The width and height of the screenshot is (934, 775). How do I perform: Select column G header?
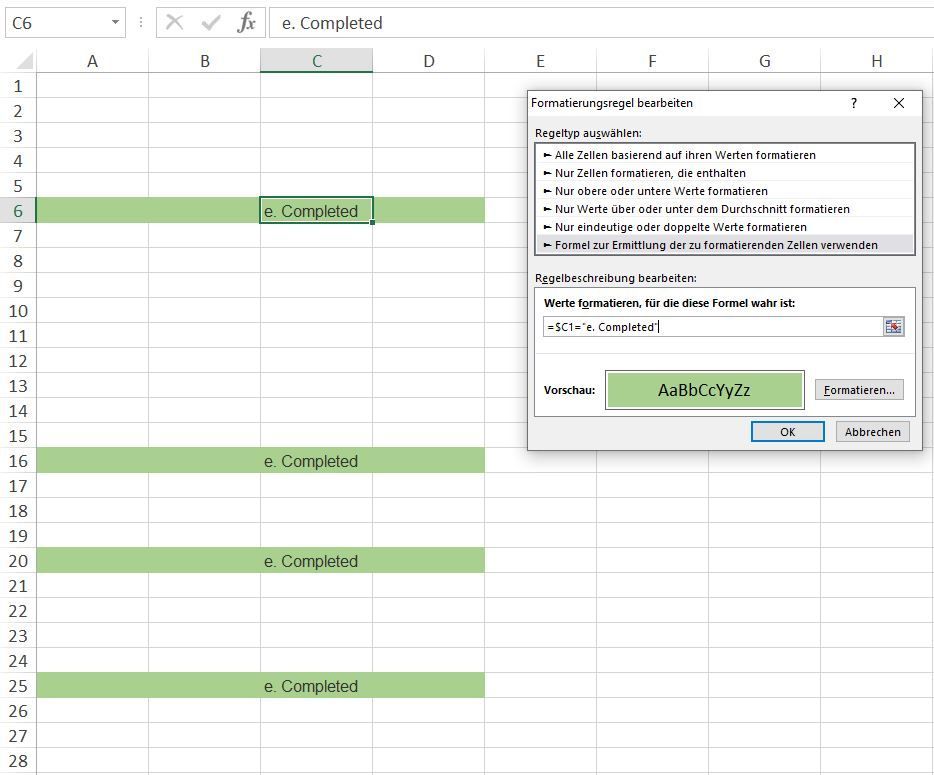click(x=764, y=61)
